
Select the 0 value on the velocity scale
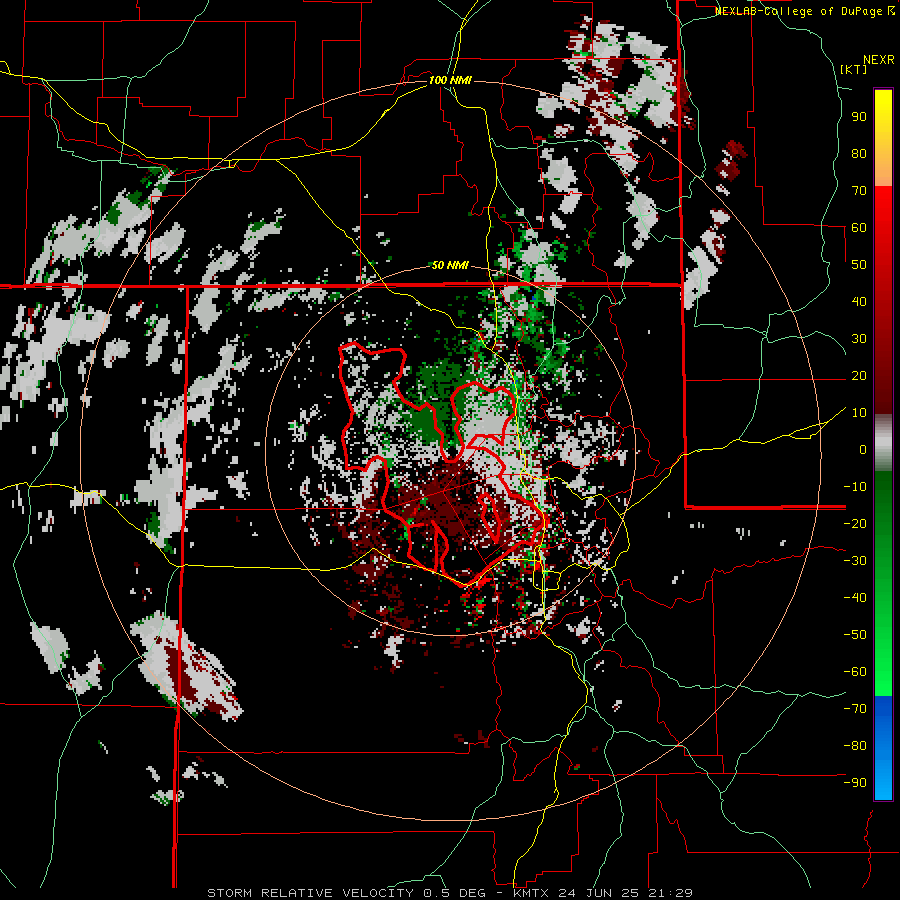click(863, 450)
